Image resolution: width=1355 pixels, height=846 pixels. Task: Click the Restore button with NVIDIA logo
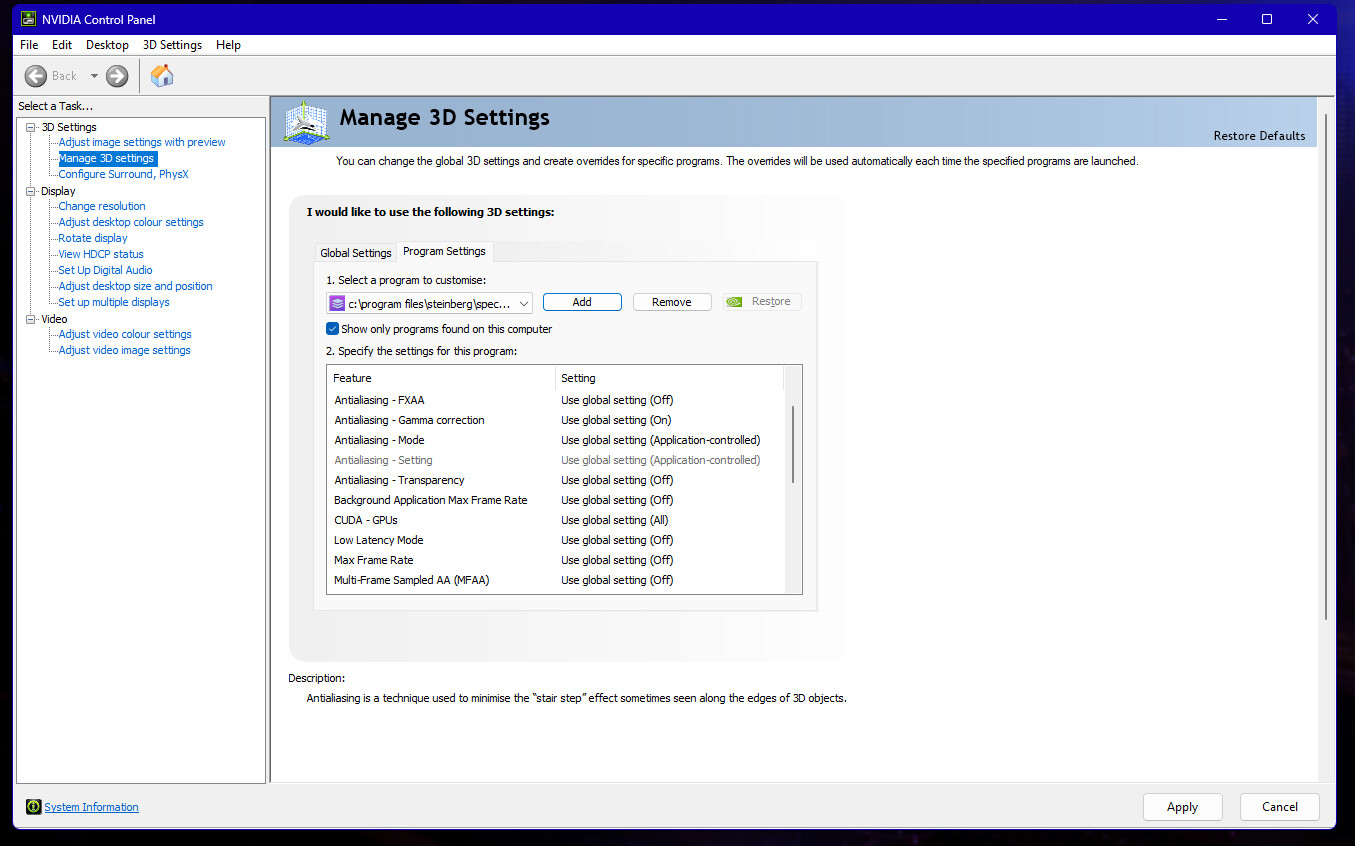point(762,302)
